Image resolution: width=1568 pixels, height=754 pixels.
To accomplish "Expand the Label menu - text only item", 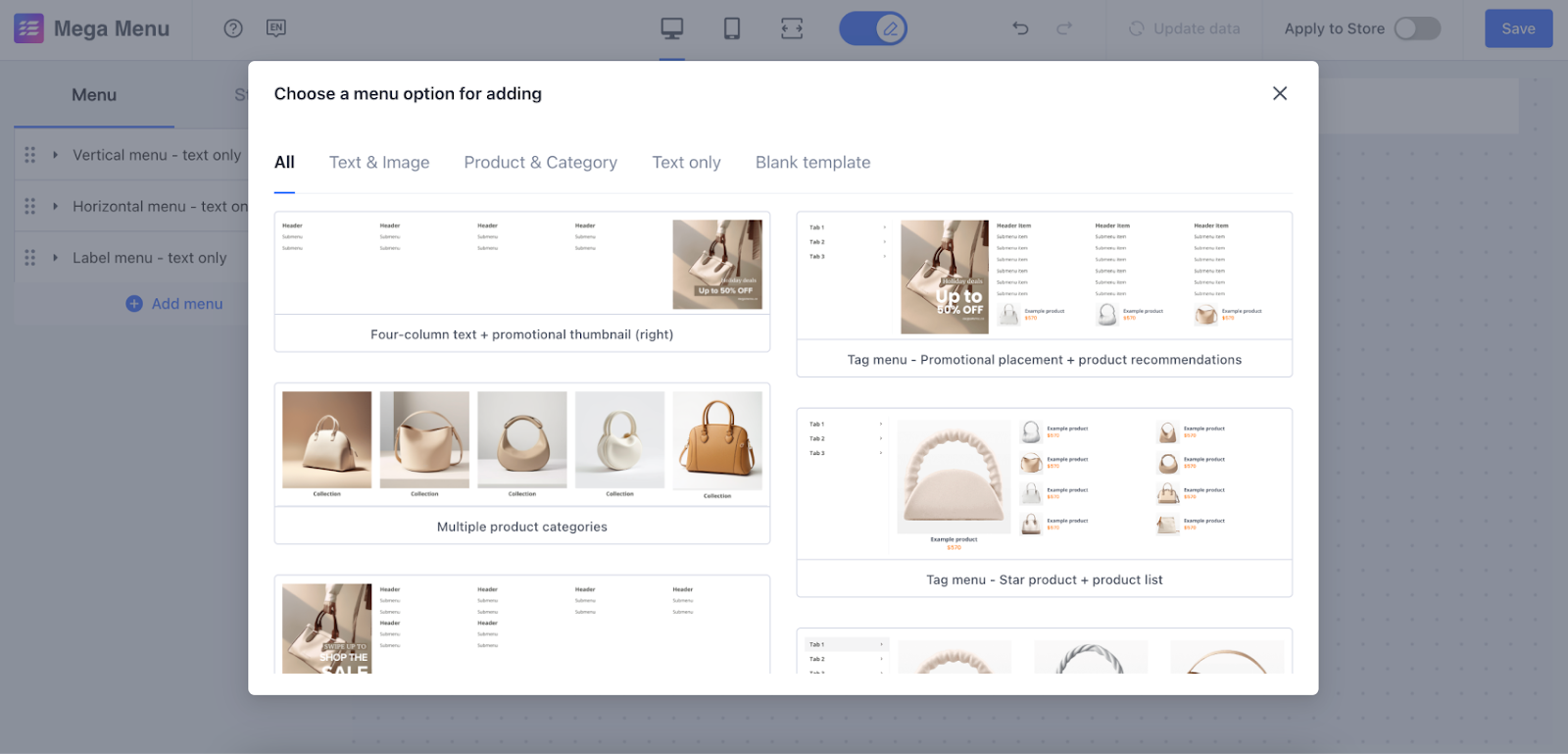I will tap(56, 258).
